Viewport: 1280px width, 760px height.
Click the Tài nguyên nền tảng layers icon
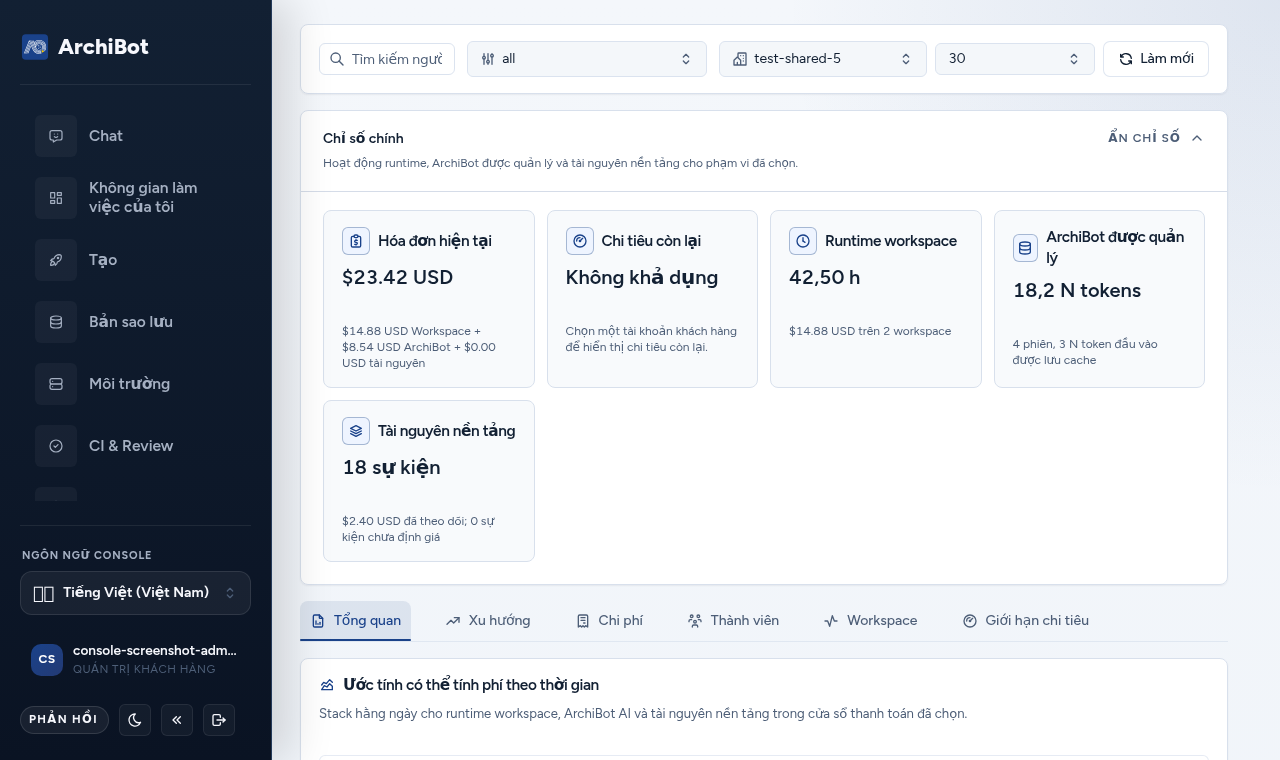pos(356,431)
